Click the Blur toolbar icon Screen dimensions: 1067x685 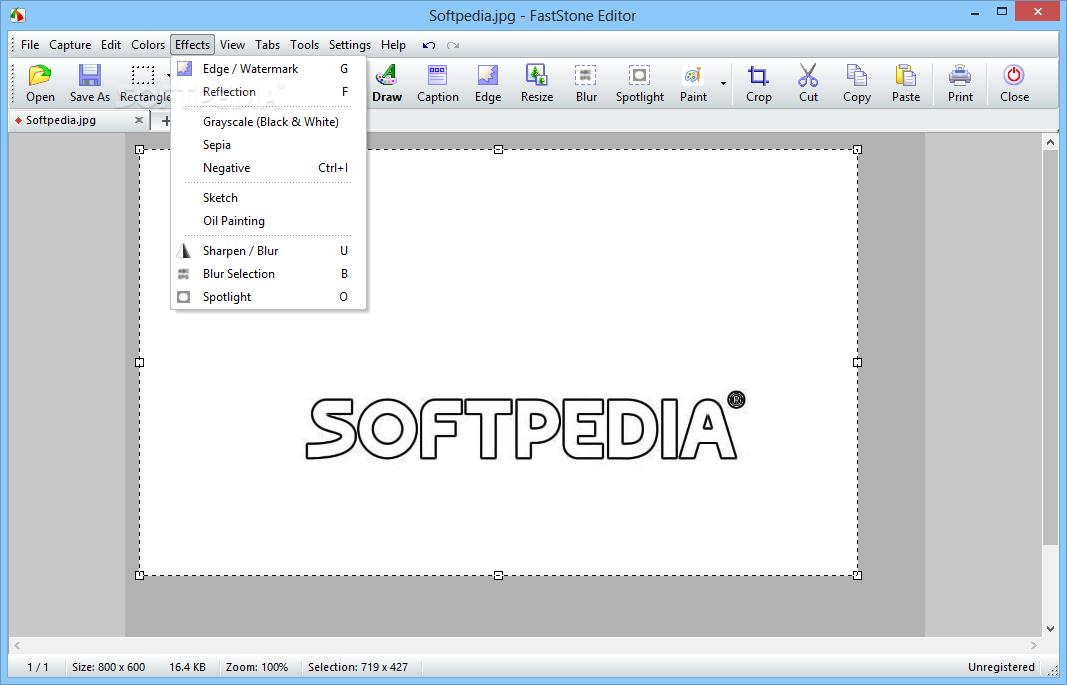[586, 83]
